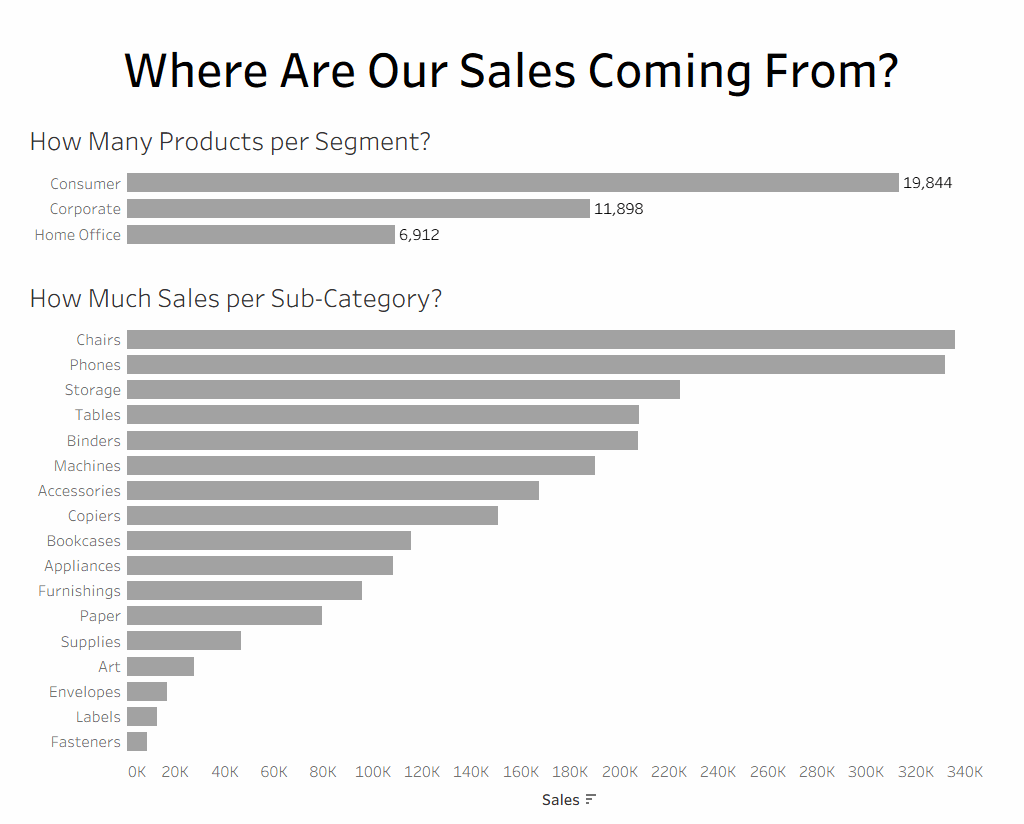Click the "How Much Sales per Sub-Category?" title
The width and height of the screenshot is (1024, 824).
pyautogui.click(x=236, y=298)
